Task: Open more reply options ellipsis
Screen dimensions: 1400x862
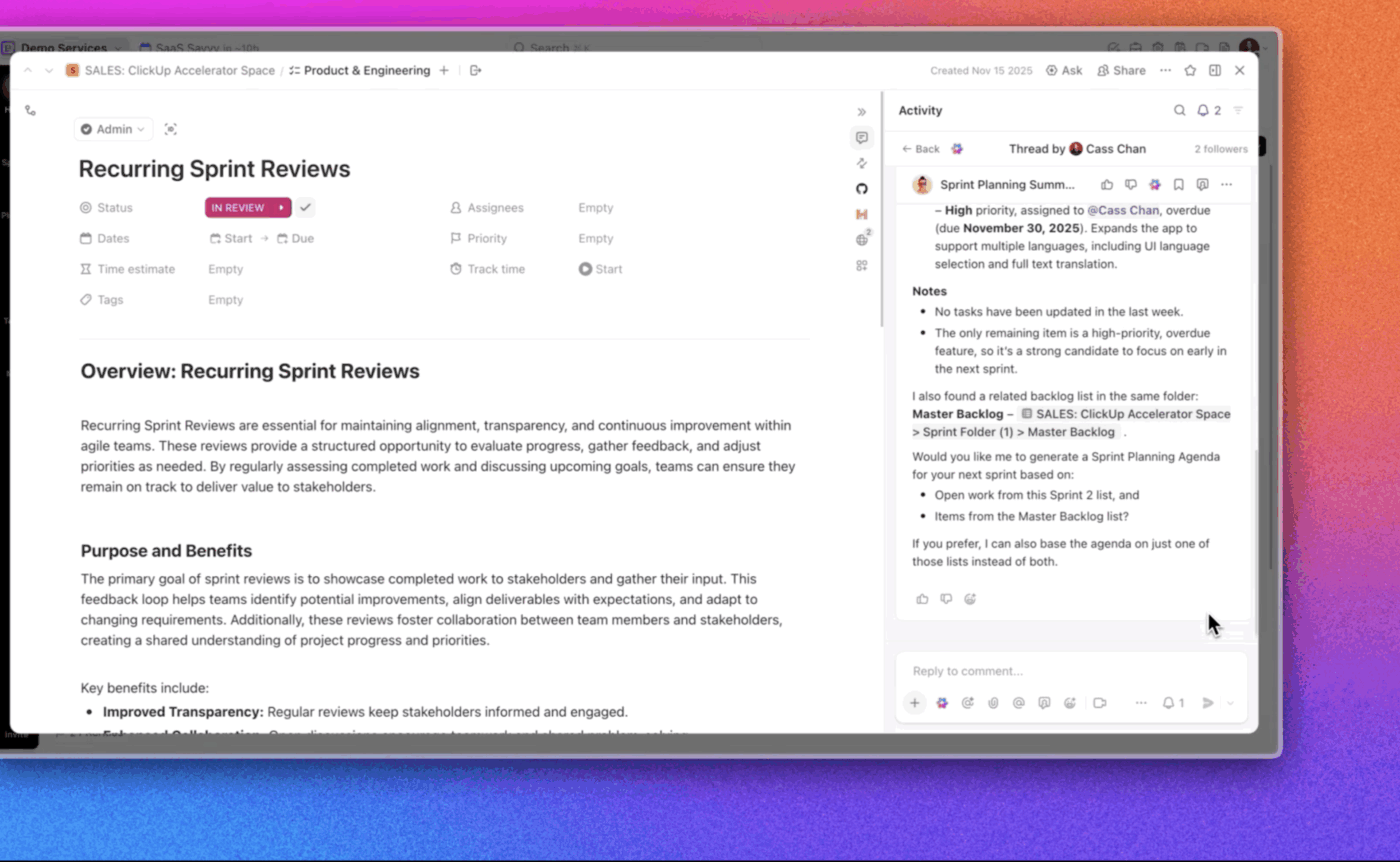Action: (x=1141, y=703)
